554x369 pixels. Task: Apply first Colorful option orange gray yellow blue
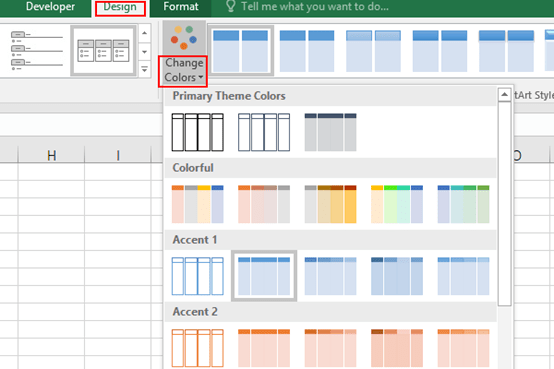(x=198, y=204)
